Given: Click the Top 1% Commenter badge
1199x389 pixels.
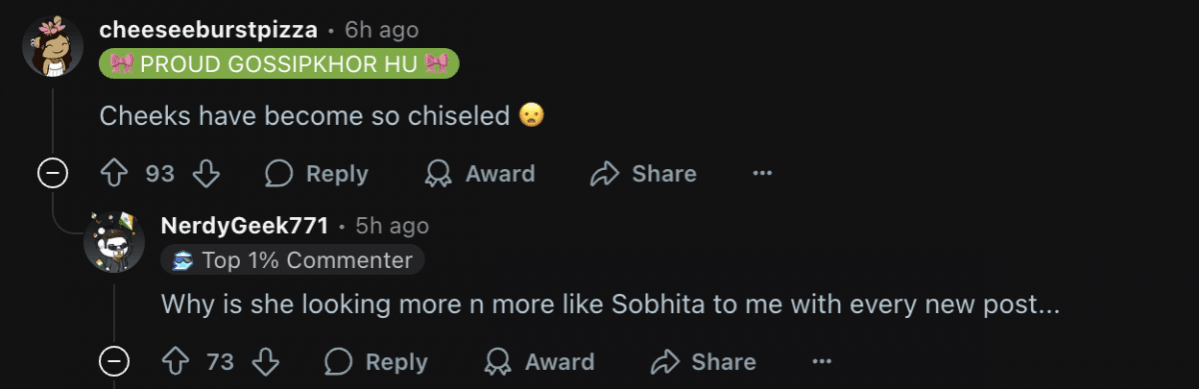Looking at the screenshot, I should tap(293, 260).
